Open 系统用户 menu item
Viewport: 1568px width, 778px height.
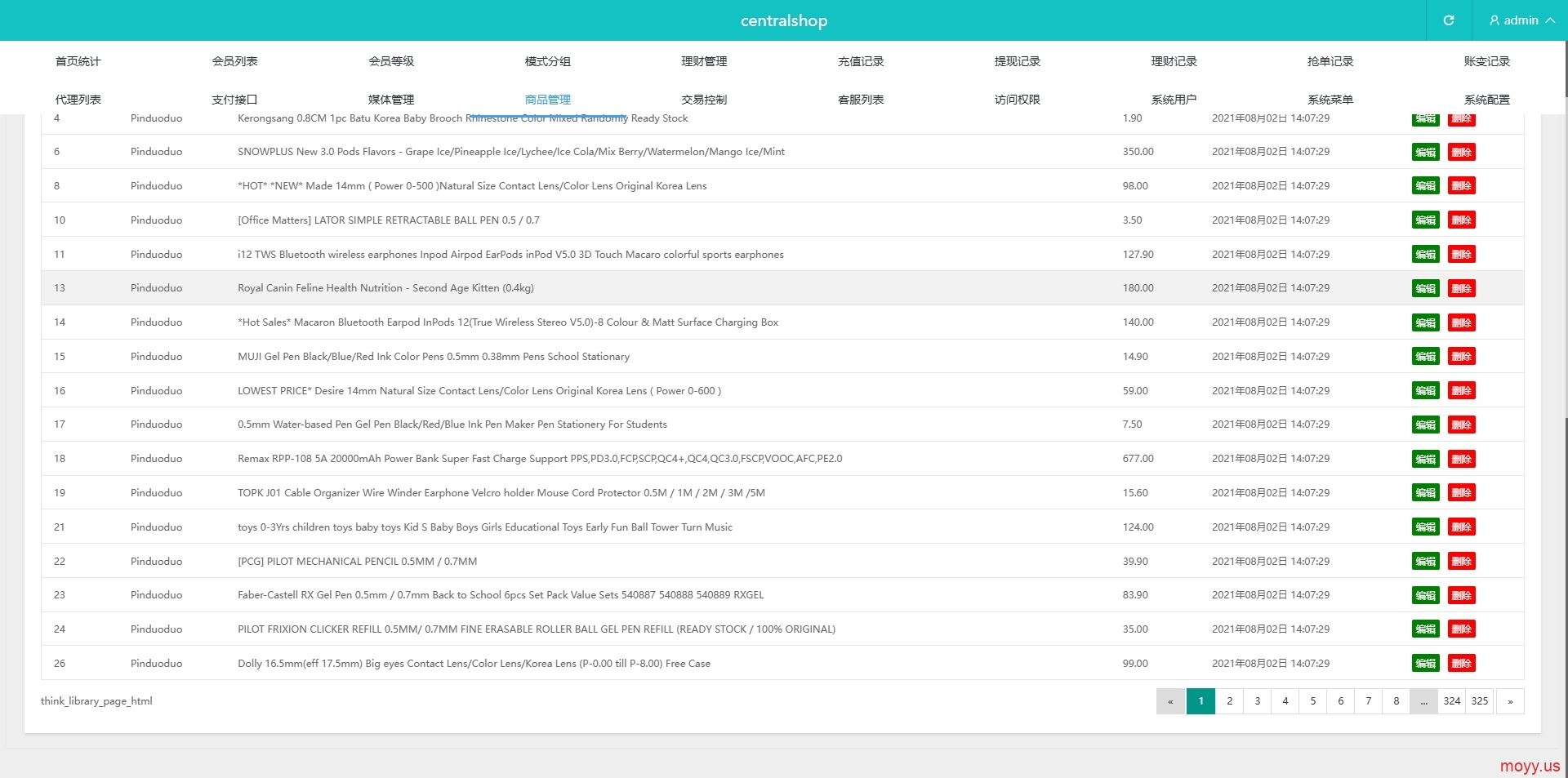coord(1174,100)
